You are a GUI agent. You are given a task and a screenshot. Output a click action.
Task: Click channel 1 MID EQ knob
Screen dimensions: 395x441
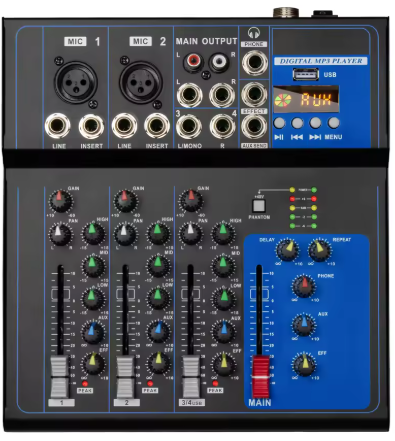pyautogui.click(x=93, y=266)
